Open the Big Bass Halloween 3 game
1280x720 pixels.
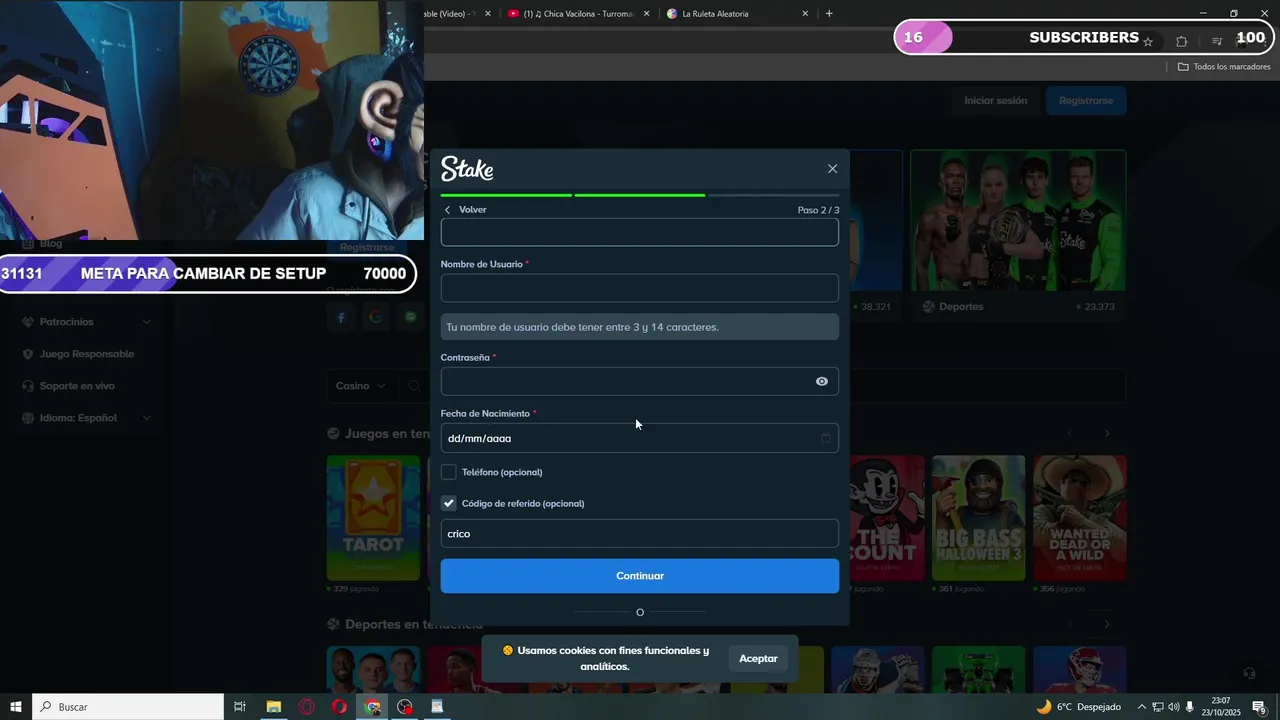(x=978, y=518)
